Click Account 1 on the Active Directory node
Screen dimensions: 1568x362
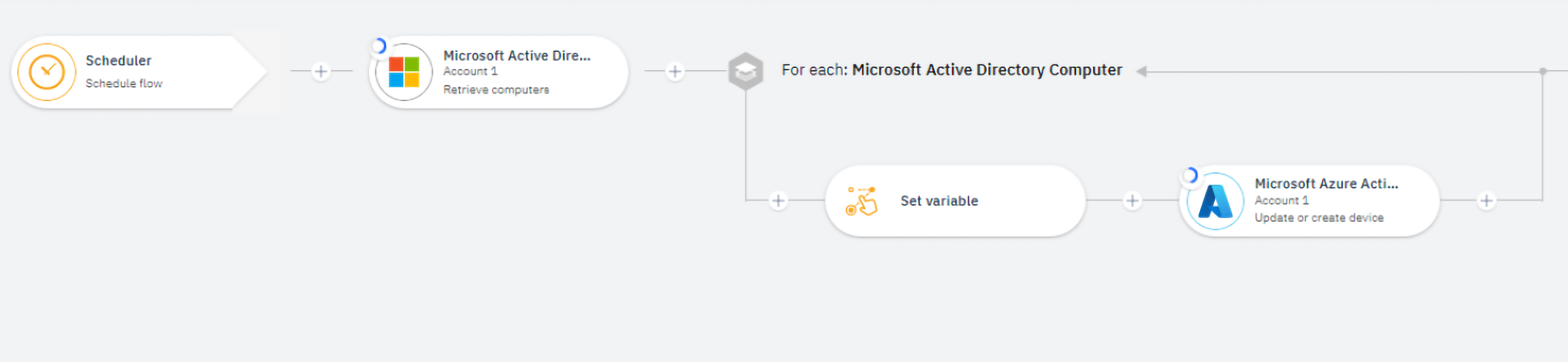(x=470, y=71)
